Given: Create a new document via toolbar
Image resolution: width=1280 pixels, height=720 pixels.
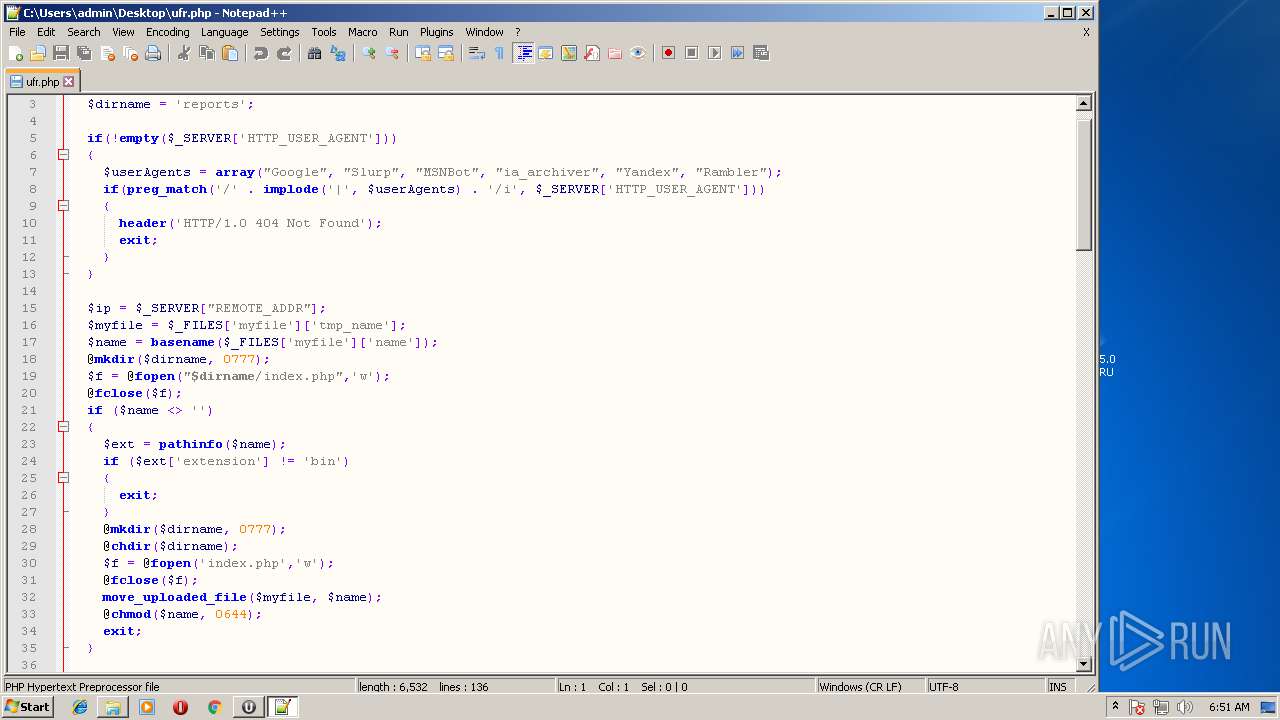Looking at the screenshot, I should (x=16, y=53).
